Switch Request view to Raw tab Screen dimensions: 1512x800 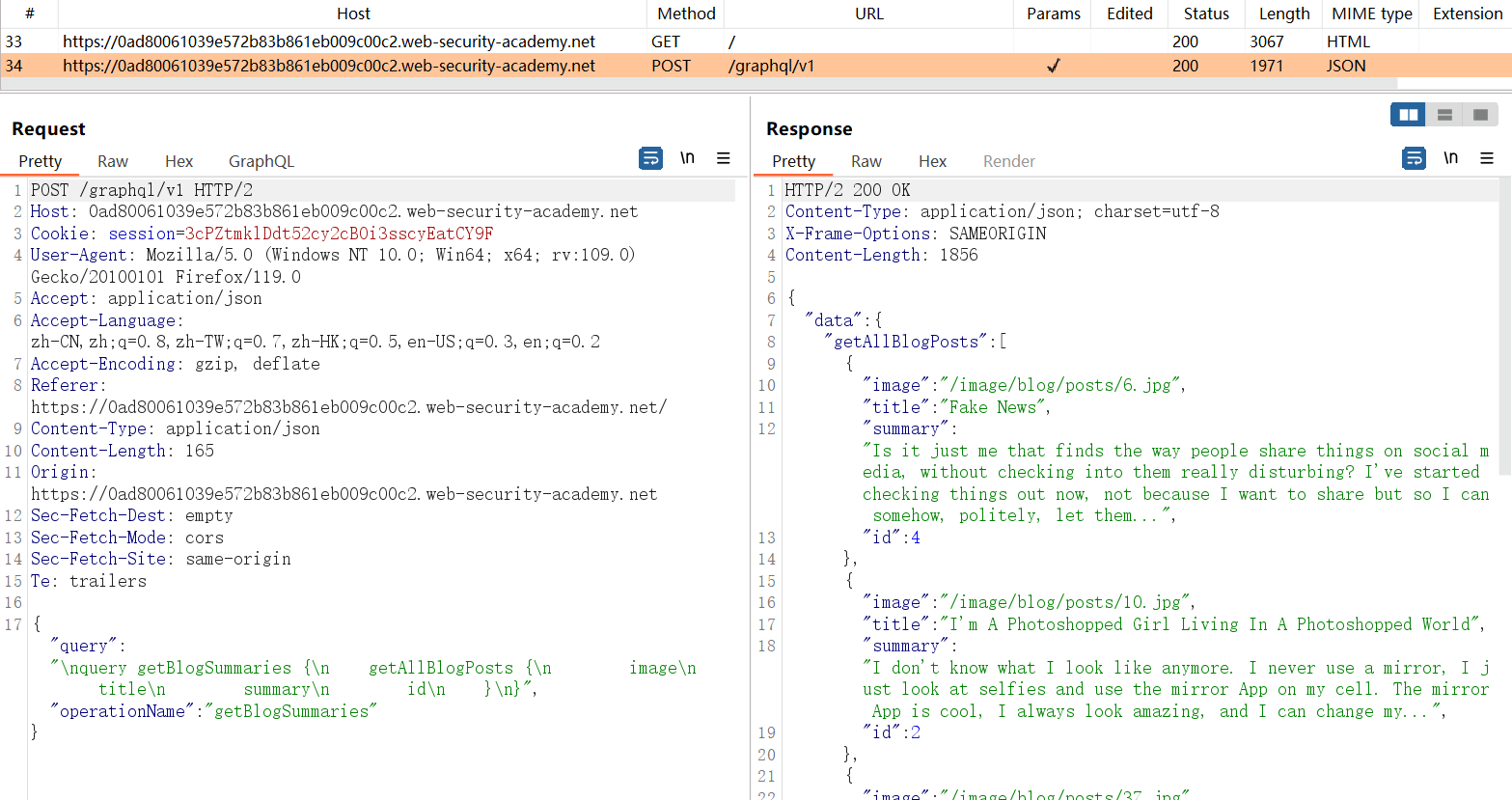pyautogui.click(x=113, y=161)
